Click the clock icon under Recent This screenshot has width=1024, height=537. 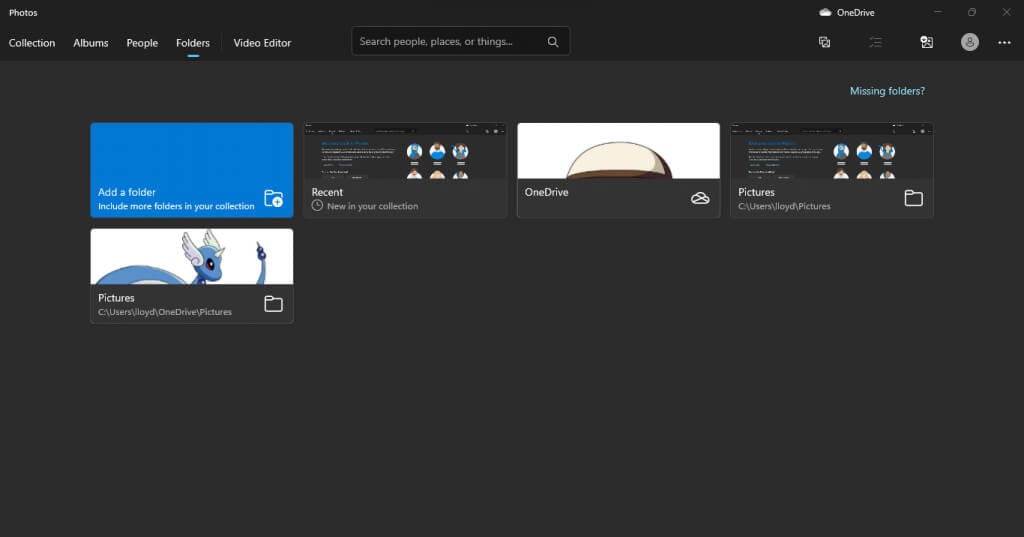317,206
